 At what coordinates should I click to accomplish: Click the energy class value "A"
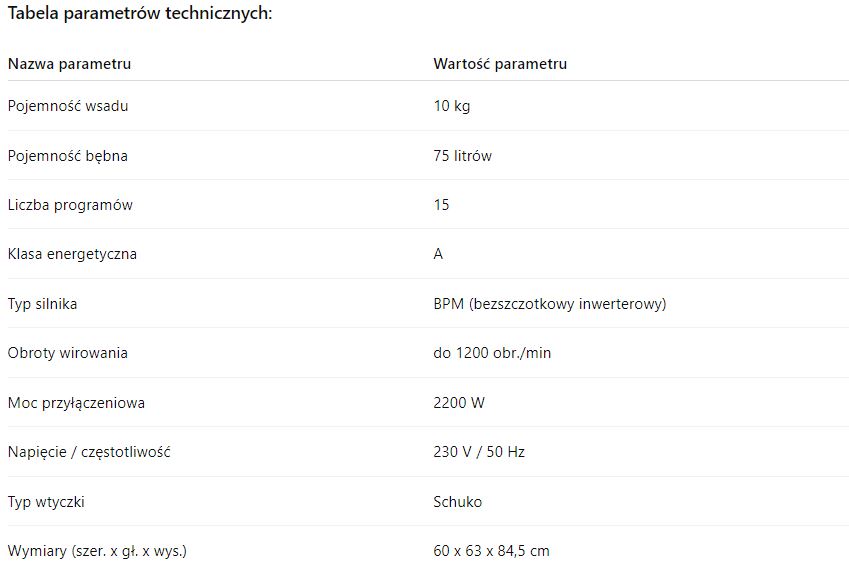pyautogui.click(x=438, y=254)
